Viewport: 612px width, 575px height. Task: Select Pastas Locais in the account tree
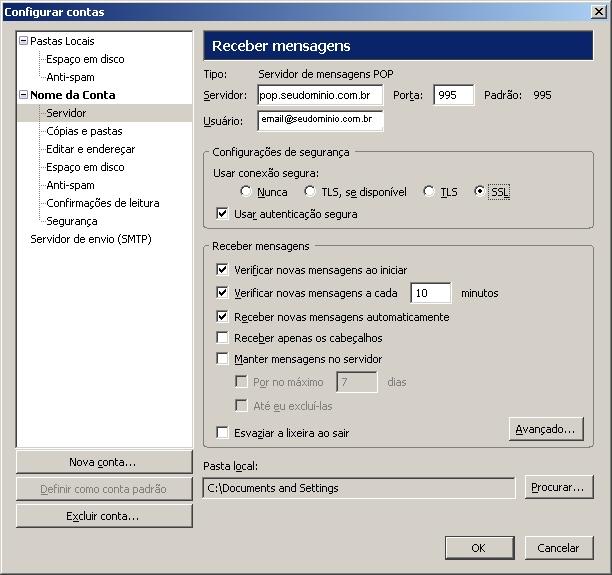(x=62, y=41)
